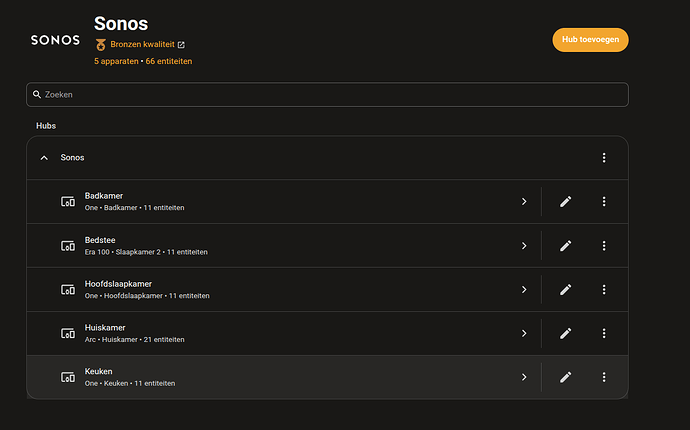Click the pencil icon for Bedstee

tap(565, 246)
